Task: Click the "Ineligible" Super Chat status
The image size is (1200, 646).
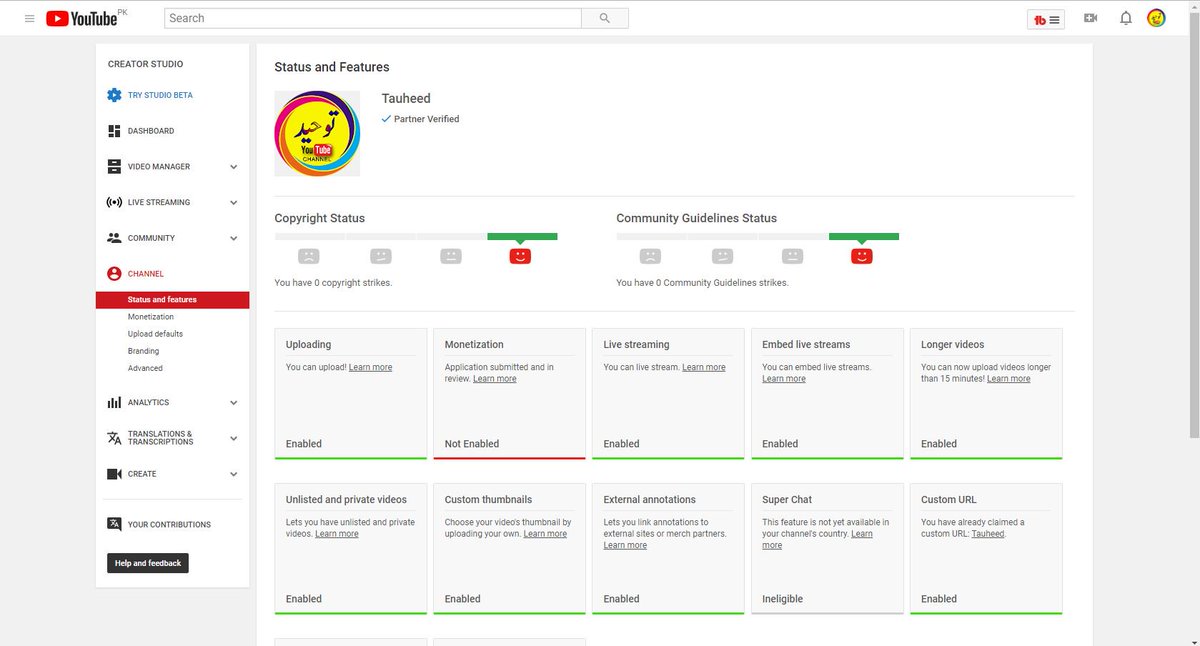Action: (783, 599)
